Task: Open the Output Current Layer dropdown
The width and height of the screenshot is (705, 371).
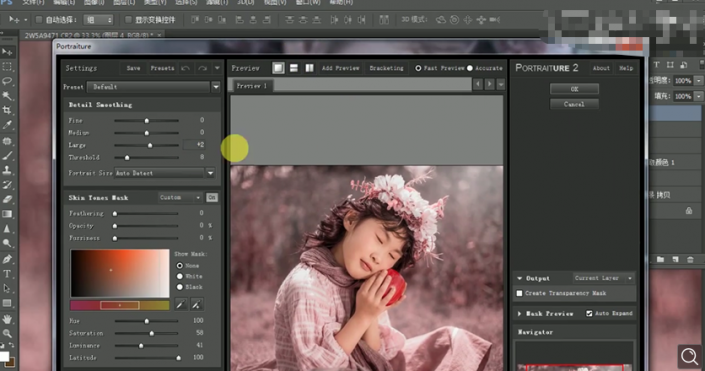Action: pyautogui.click(x=603, y=278)
